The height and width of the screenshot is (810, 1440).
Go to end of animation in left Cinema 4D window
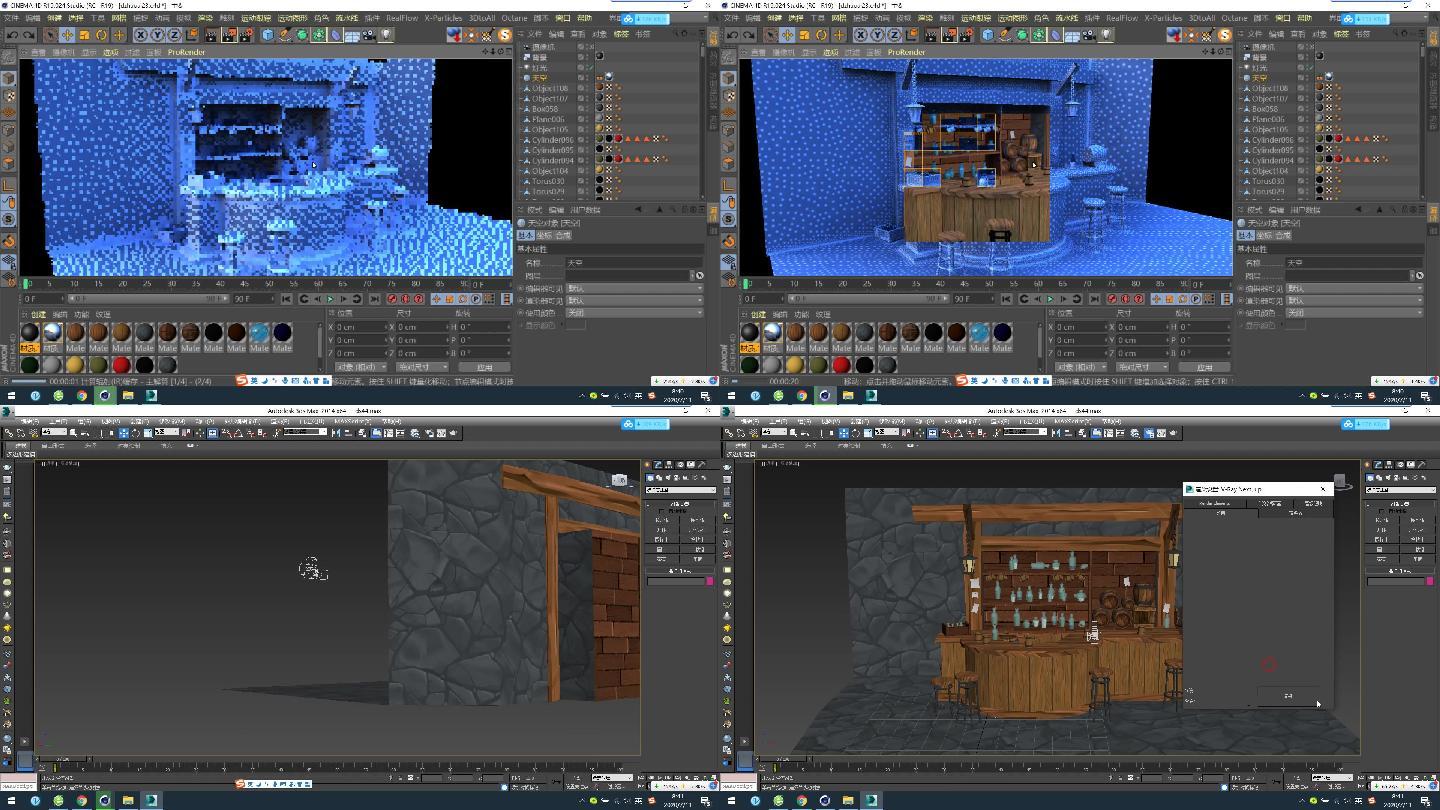pos(374,299)
